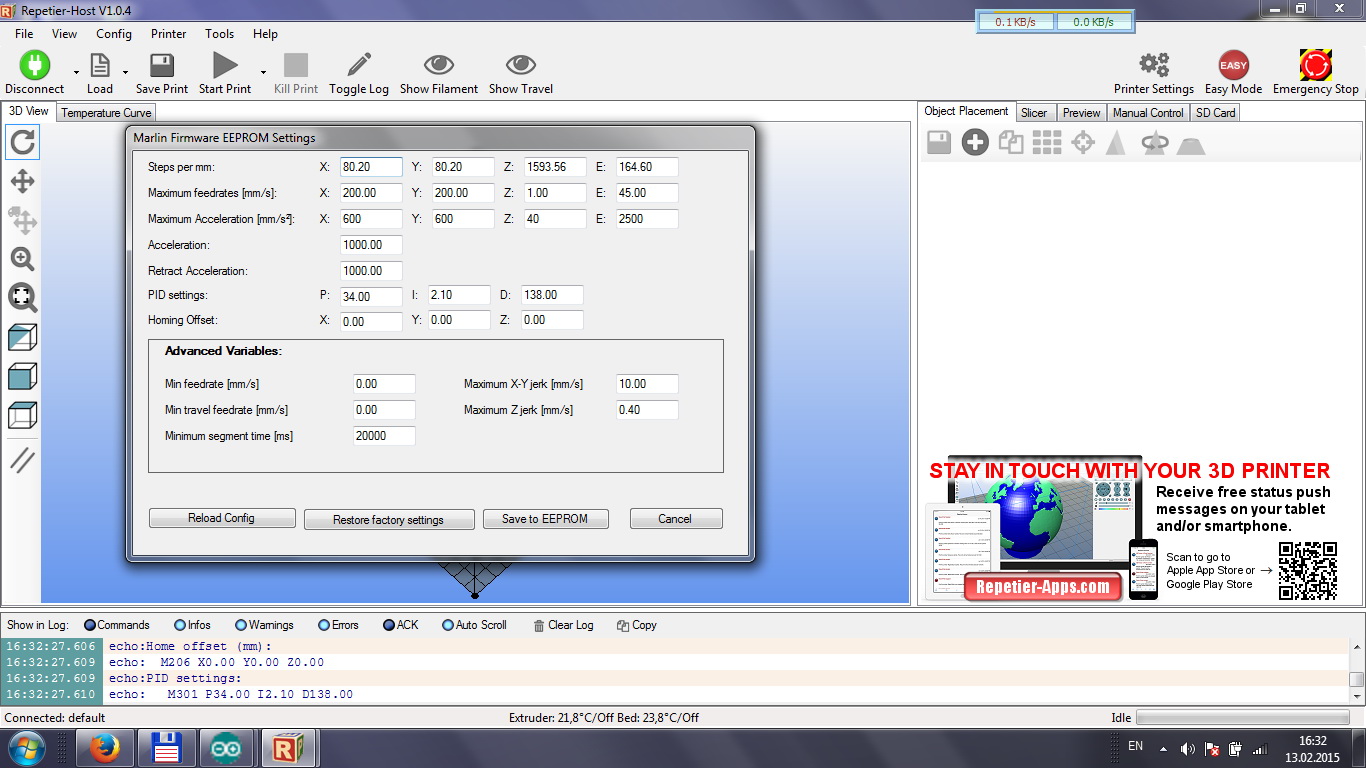Toggle the Warnings log filter
The image size is (1366, 768).
click(x=264, y=625)
